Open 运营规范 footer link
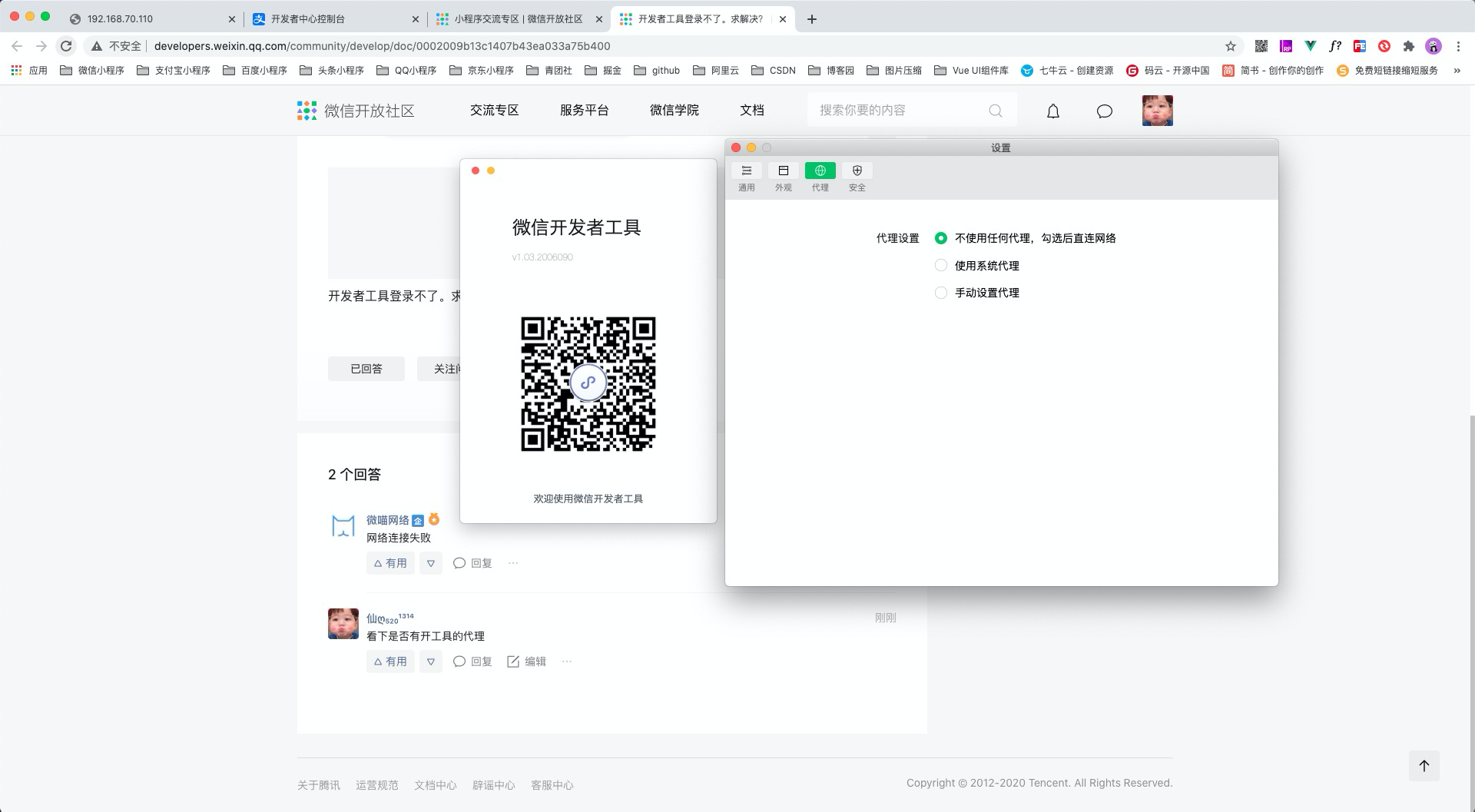The image size is (1475, 812). pyautogui.click(x=377, y=785)
